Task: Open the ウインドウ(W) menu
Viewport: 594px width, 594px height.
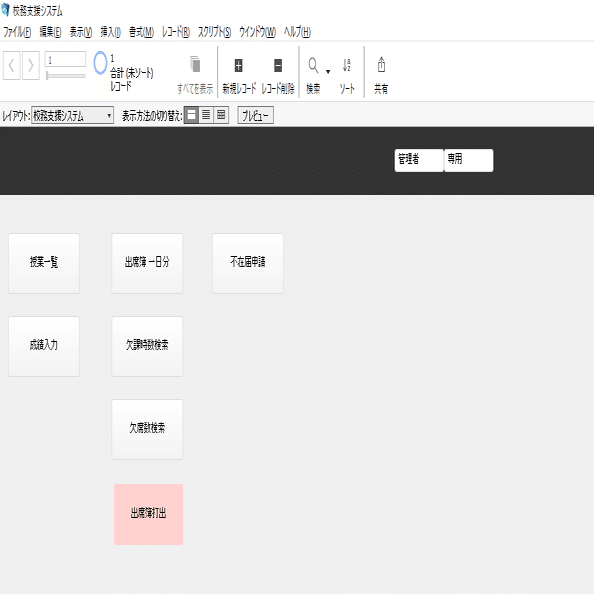Action: tap(258, 32)
